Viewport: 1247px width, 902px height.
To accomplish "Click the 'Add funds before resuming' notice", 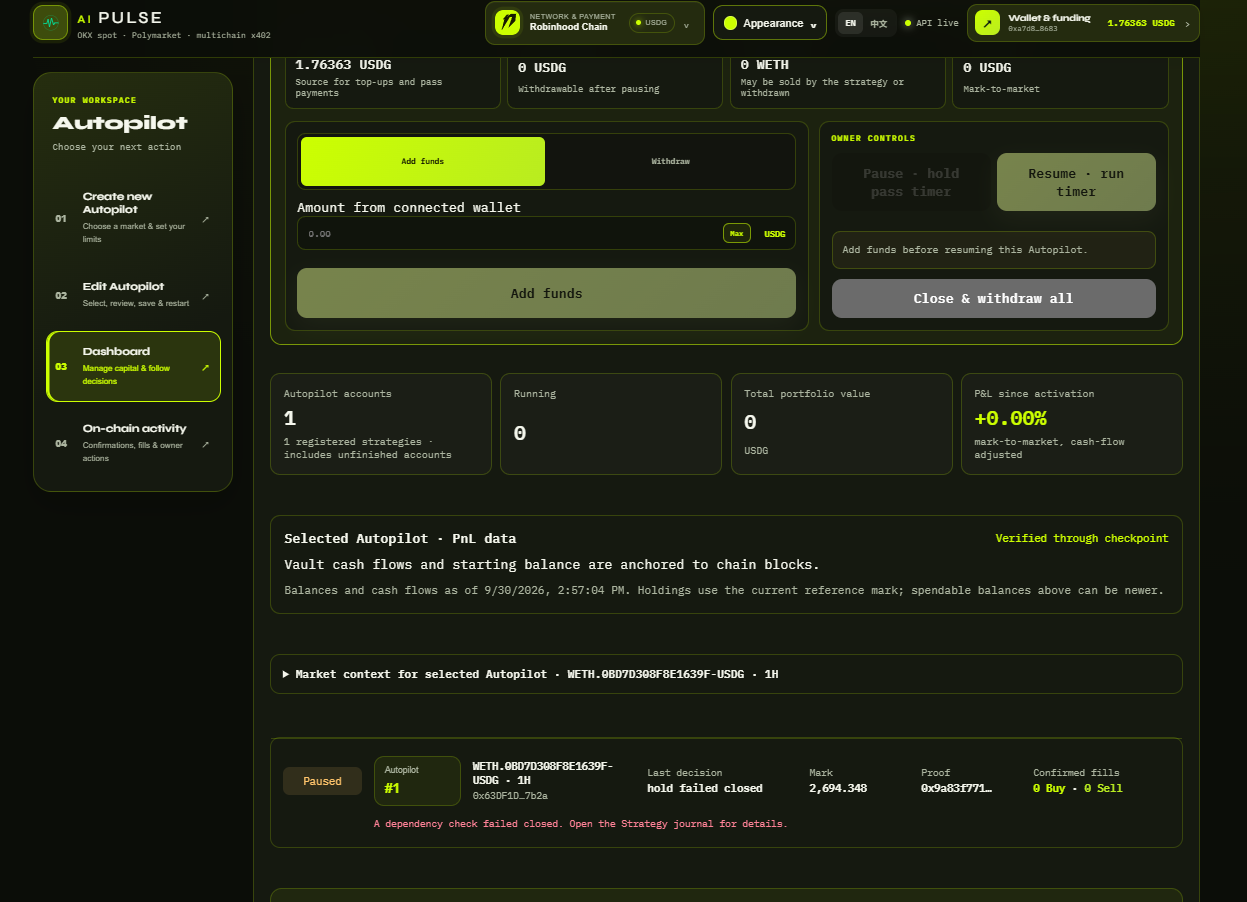I will [x=994, y=250].
